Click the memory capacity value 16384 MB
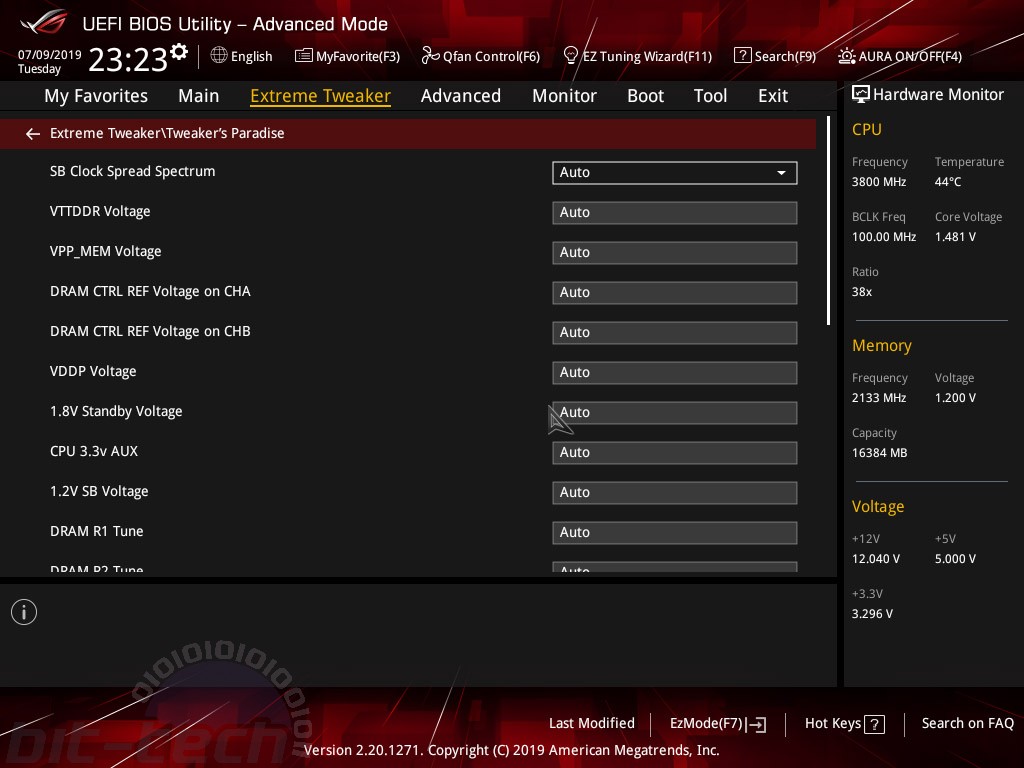This screenshot has height=768, width=1024. point(880,453)
